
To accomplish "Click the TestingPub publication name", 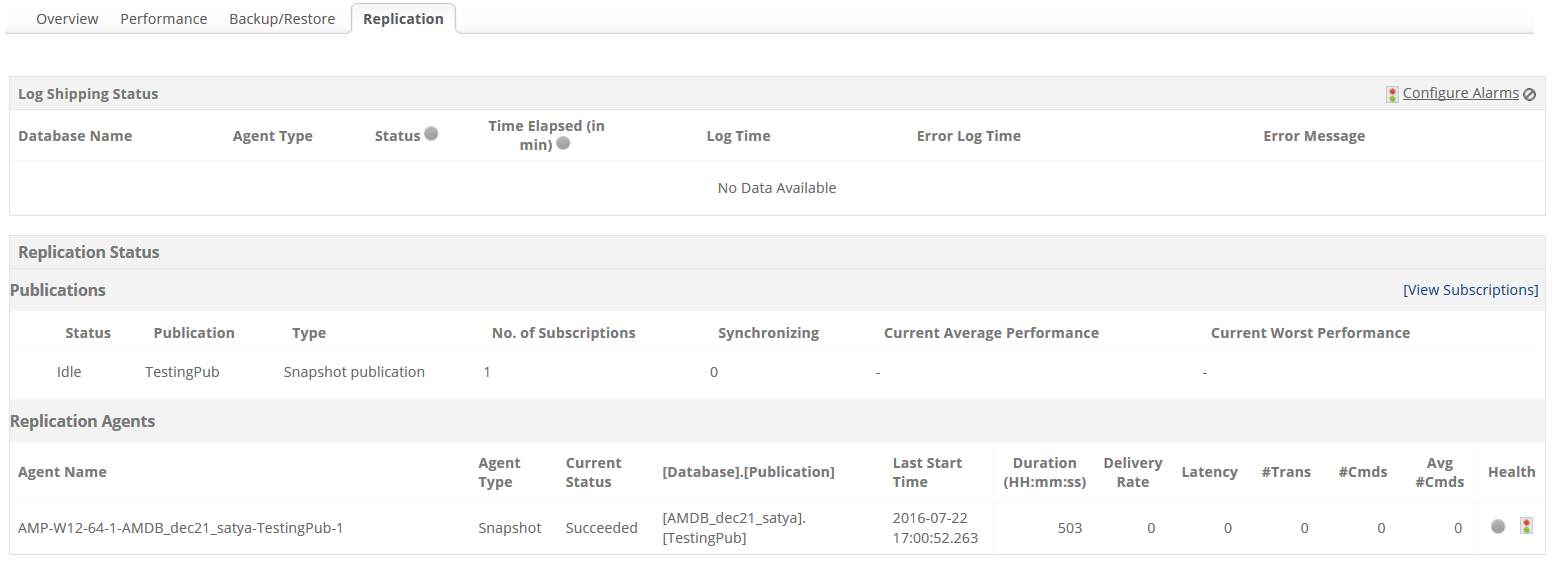I will pos(182,372).
